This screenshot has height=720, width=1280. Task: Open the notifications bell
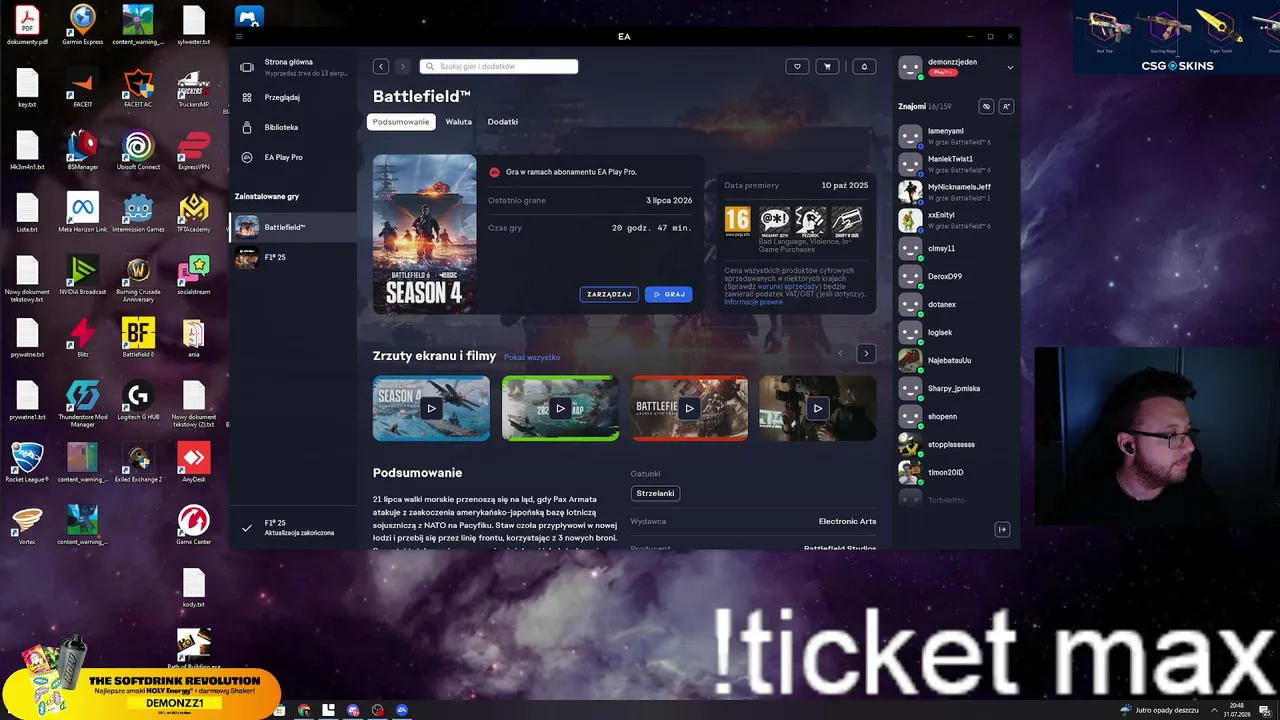[x=865, y=67]
